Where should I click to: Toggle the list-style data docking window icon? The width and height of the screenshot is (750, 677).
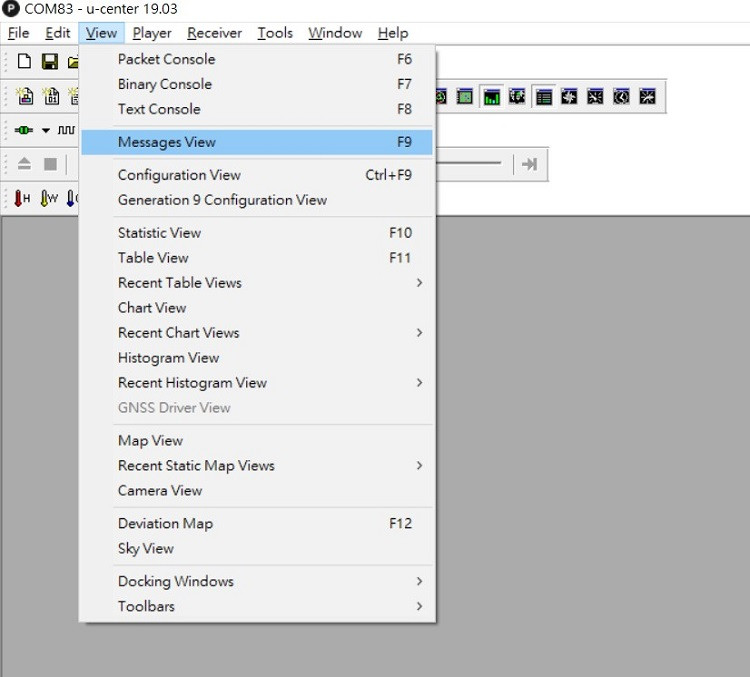[x=544, y=97]
